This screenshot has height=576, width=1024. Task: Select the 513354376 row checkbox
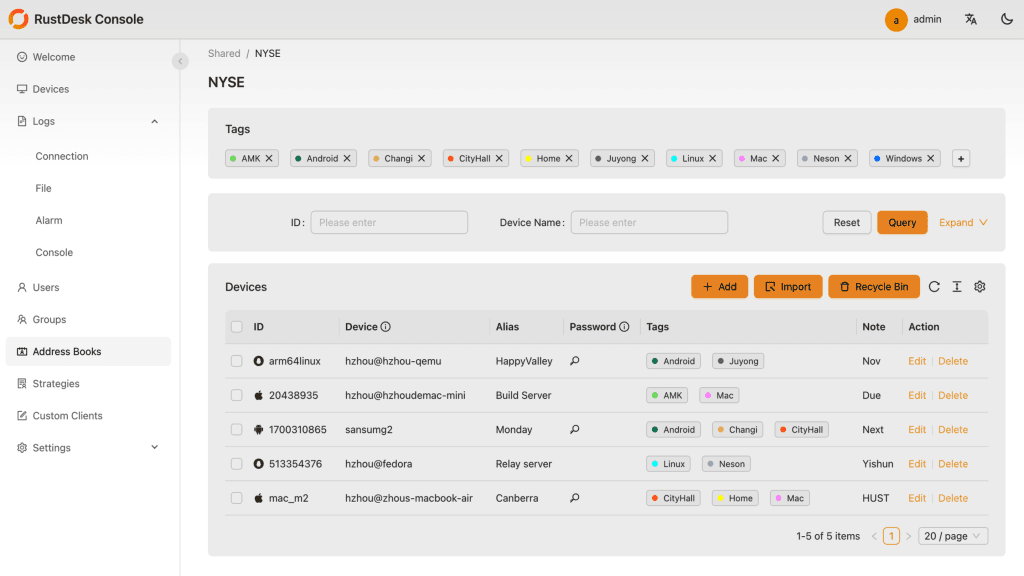(236, 464)
